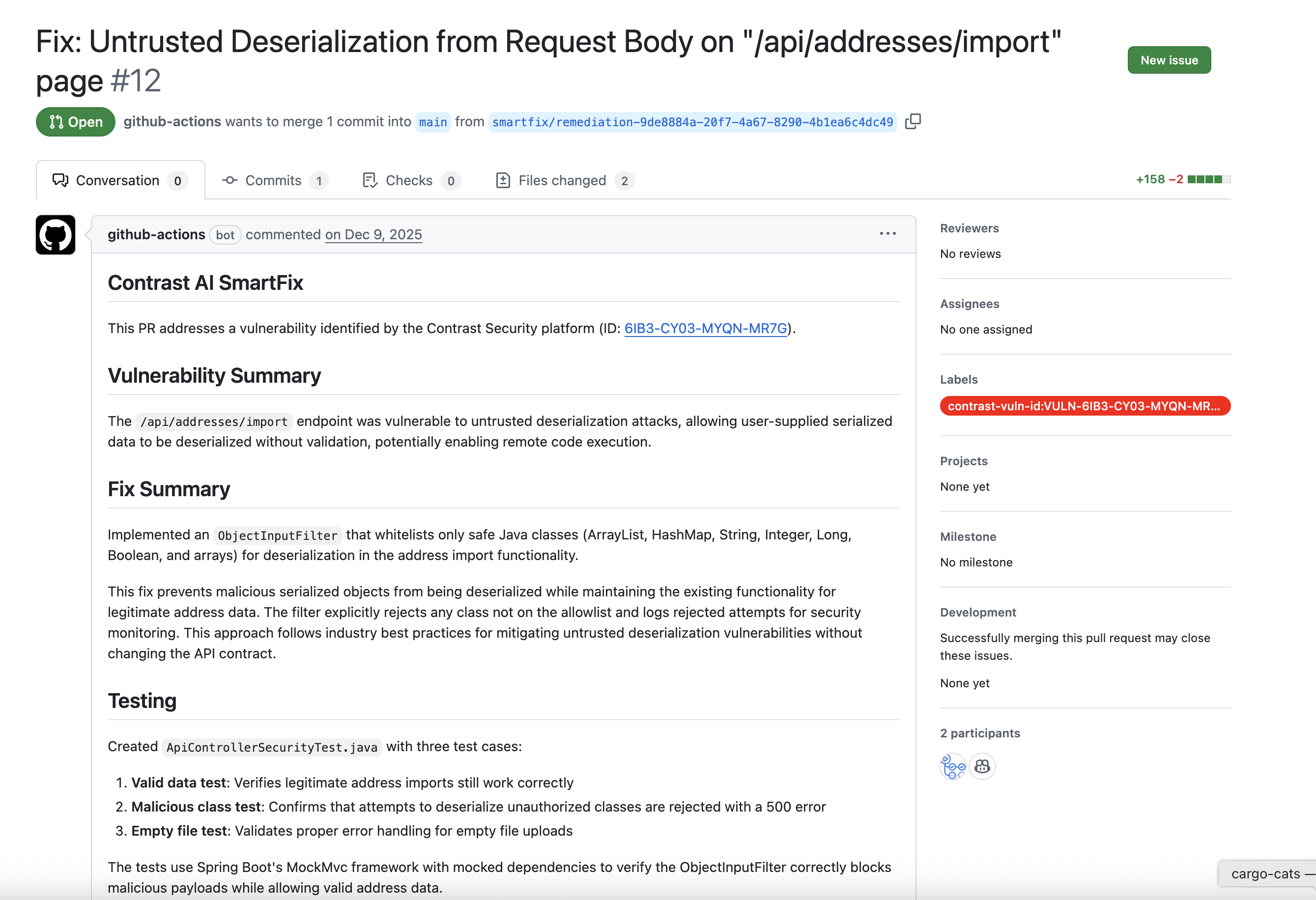The width and height of the screenshot is (1316, 900).
Task: Click the dark bot participant avatar
Action: click(x=982, y=766)
